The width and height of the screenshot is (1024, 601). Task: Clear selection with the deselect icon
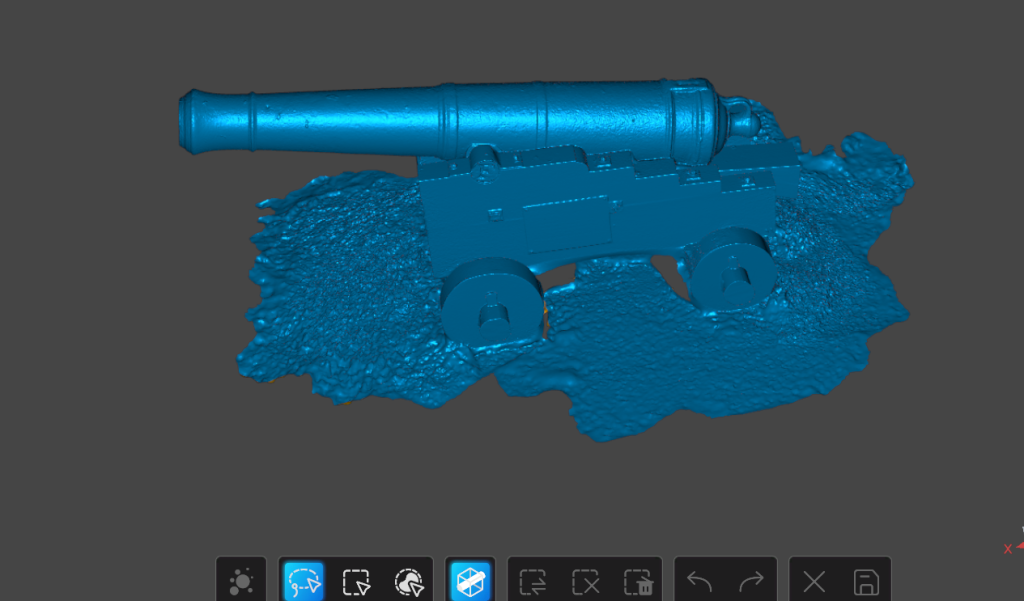[x=585, y=581]
